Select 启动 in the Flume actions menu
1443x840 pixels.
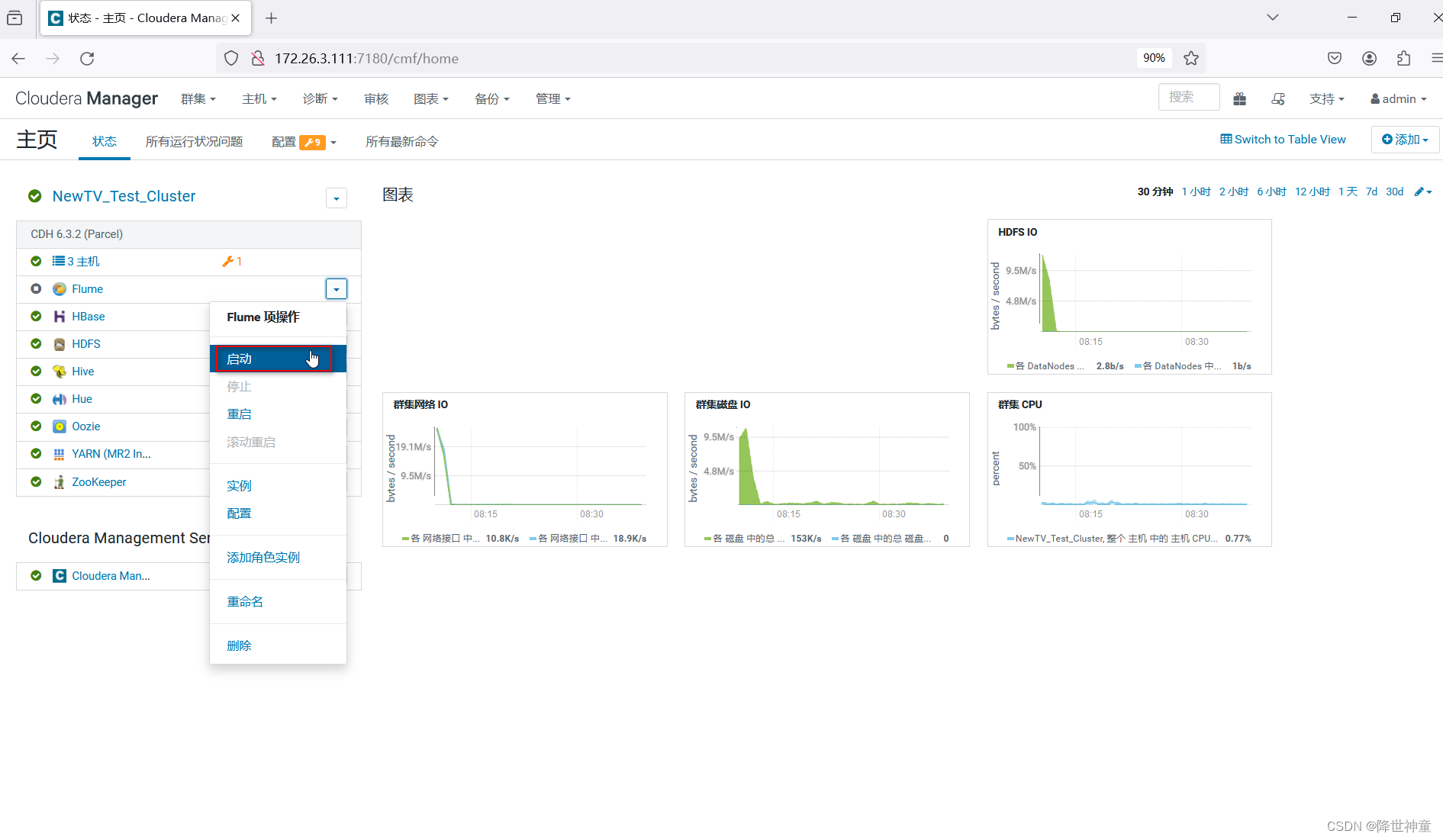[278, 359]
